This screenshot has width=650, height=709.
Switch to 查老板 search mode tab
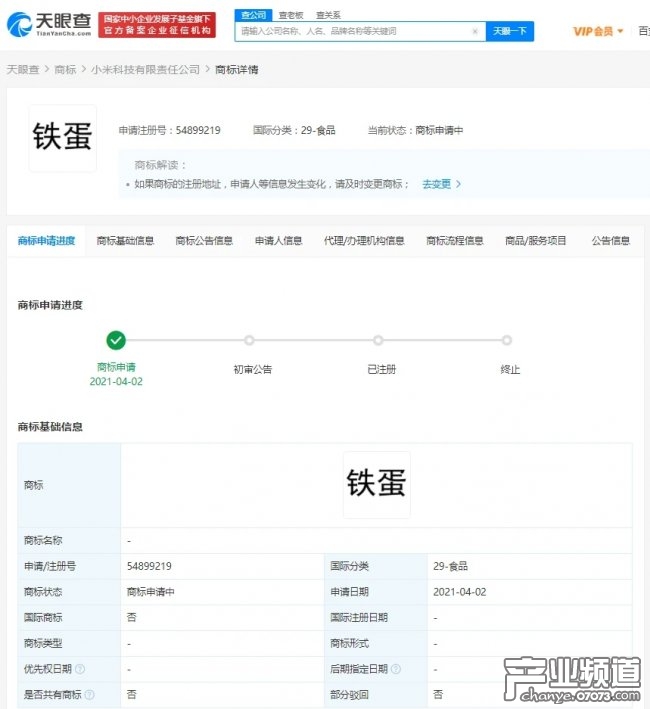(x=290, y=15)
